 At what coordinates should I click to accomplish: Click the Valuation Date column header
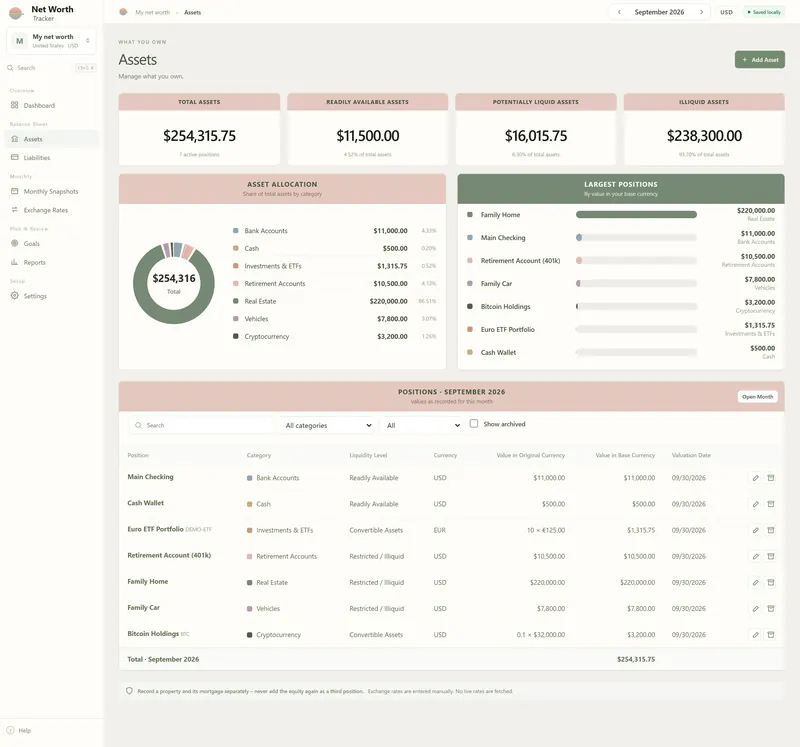691,455
